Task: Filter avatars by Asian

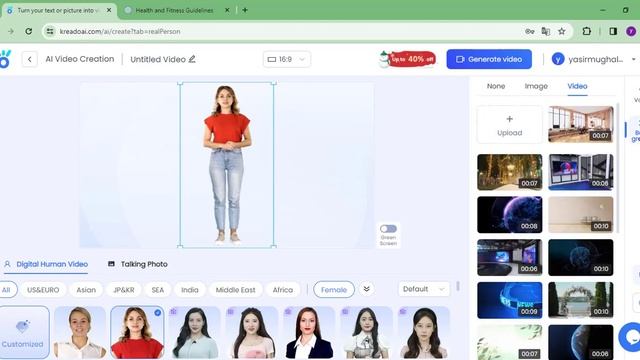Action: point(86,290)
